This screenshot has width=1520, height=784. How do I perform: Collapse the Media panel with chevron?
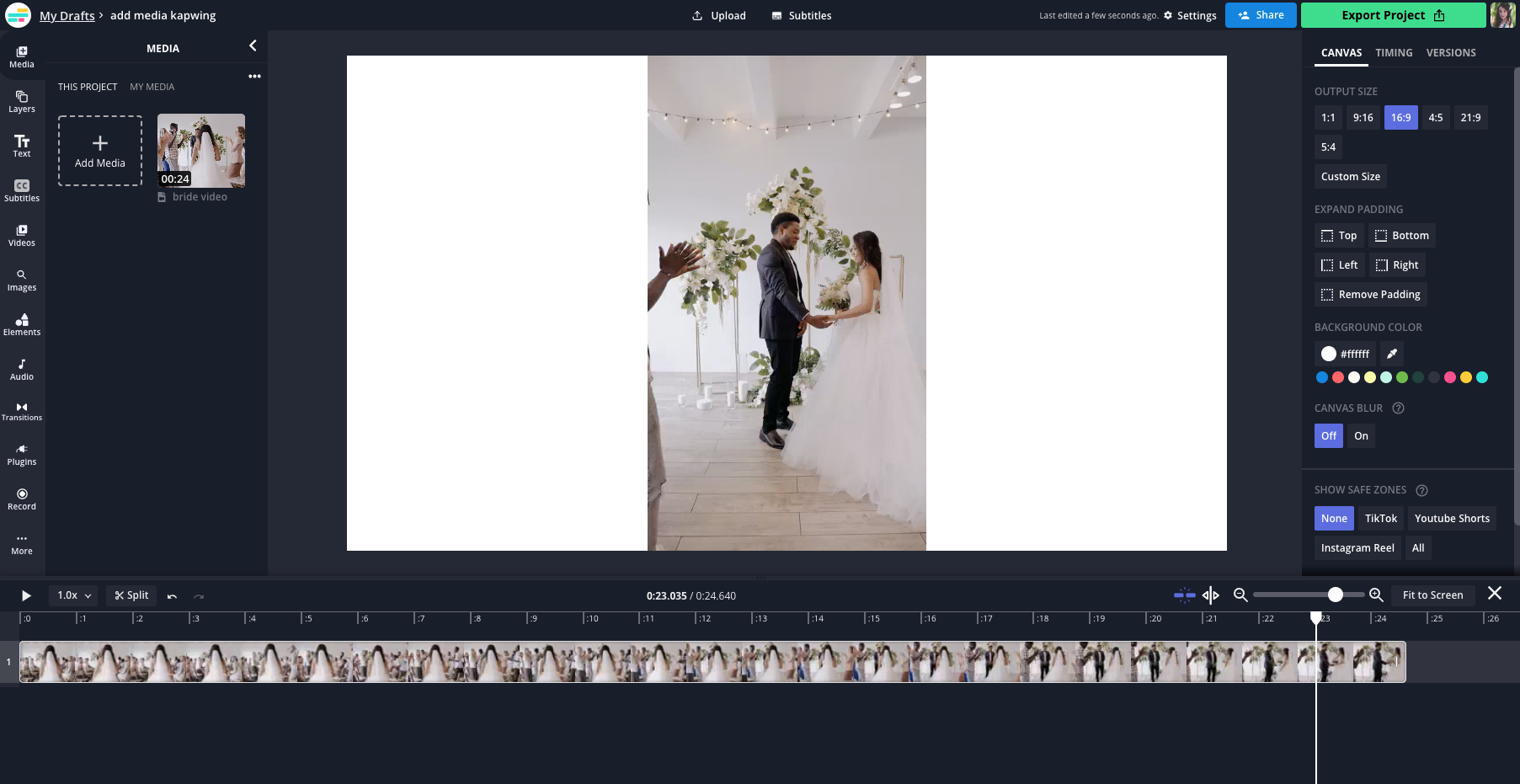coord(253,46)
